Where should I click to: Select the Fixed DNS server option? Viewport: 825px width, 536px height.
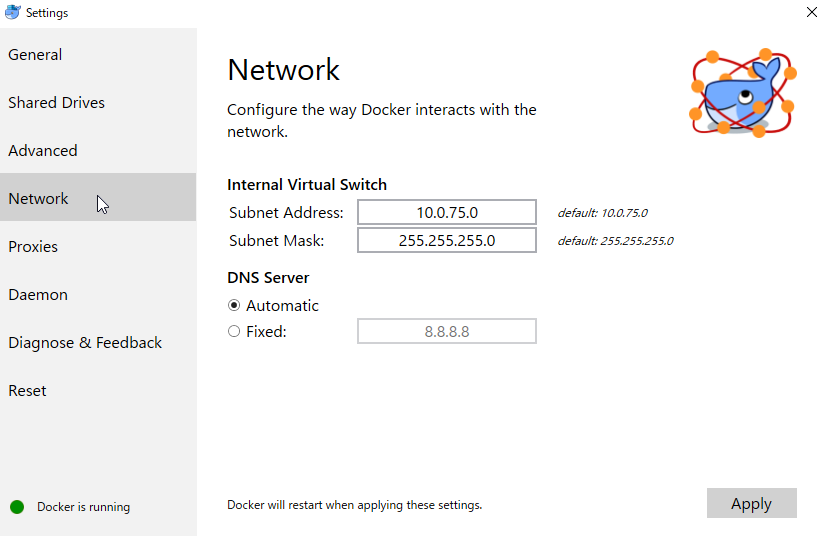tap(234, 332)
